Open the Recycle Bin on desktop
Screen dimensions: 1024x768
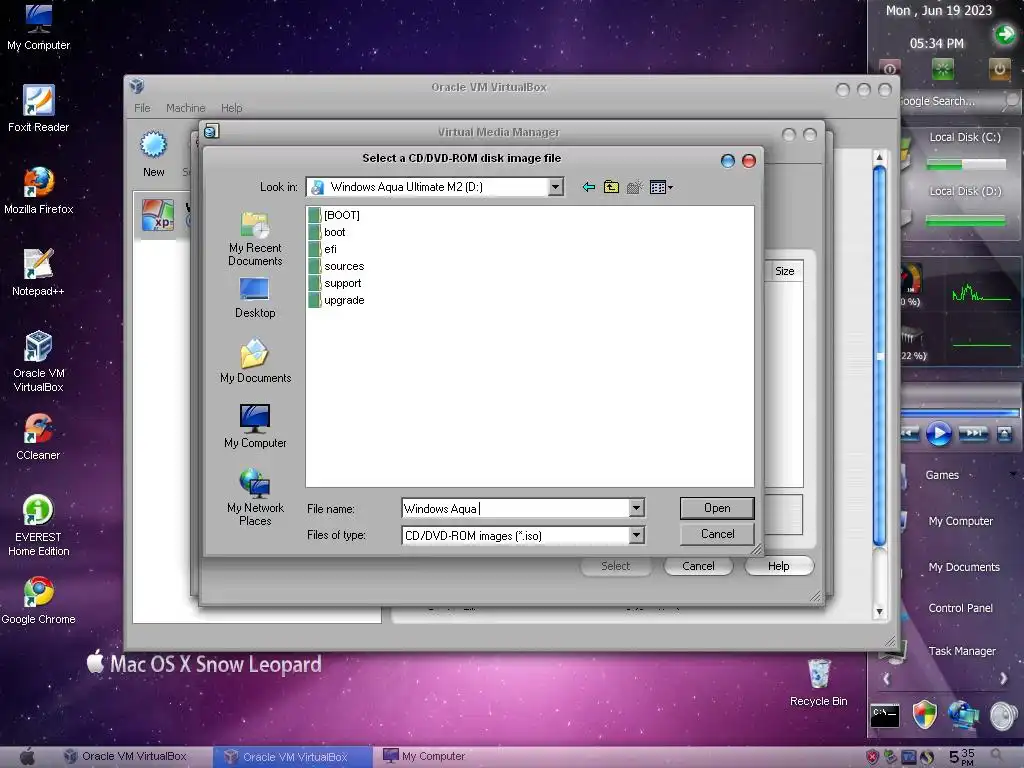(818, 683)
